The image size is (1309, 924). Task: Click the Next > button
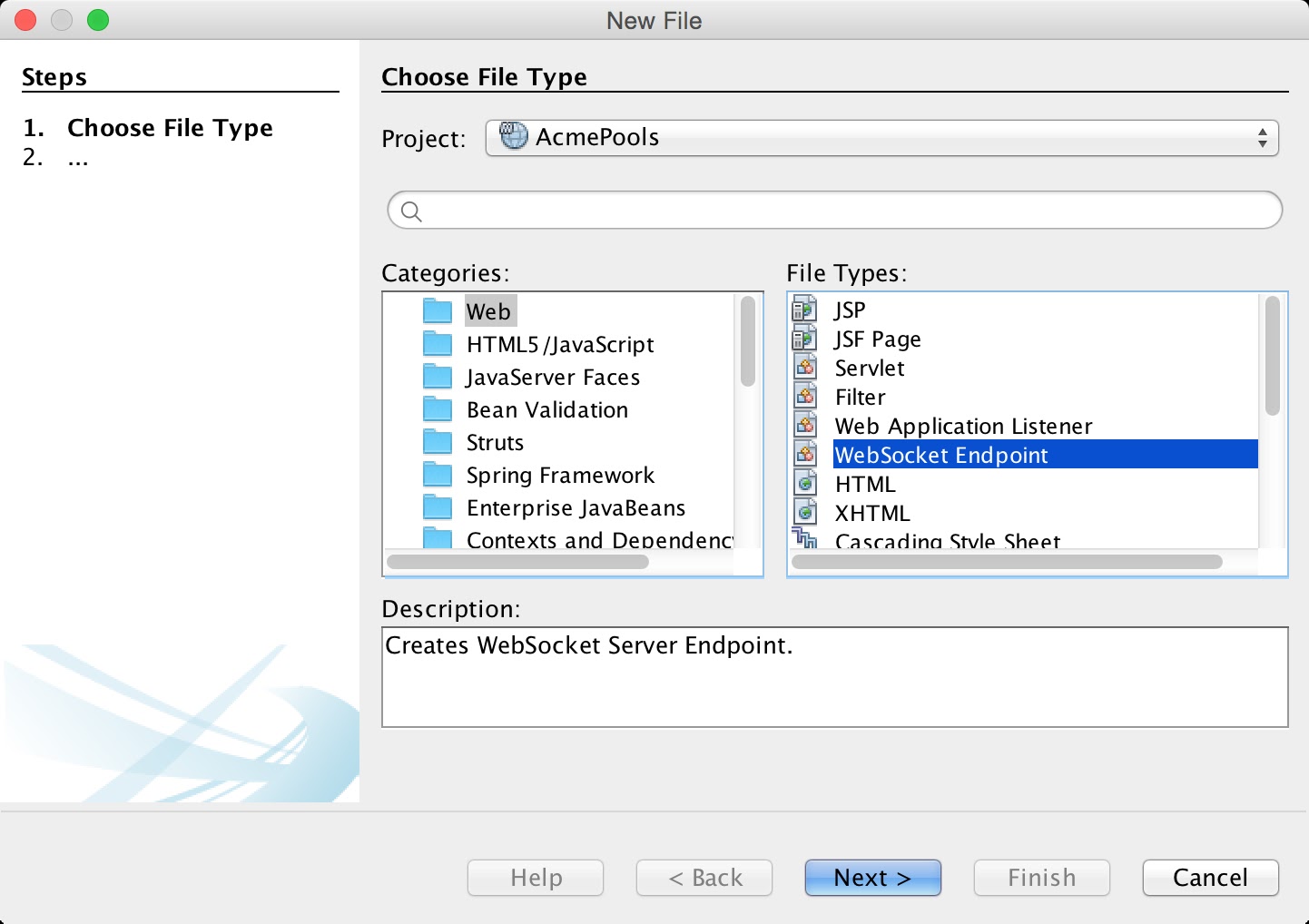point(872,878)
